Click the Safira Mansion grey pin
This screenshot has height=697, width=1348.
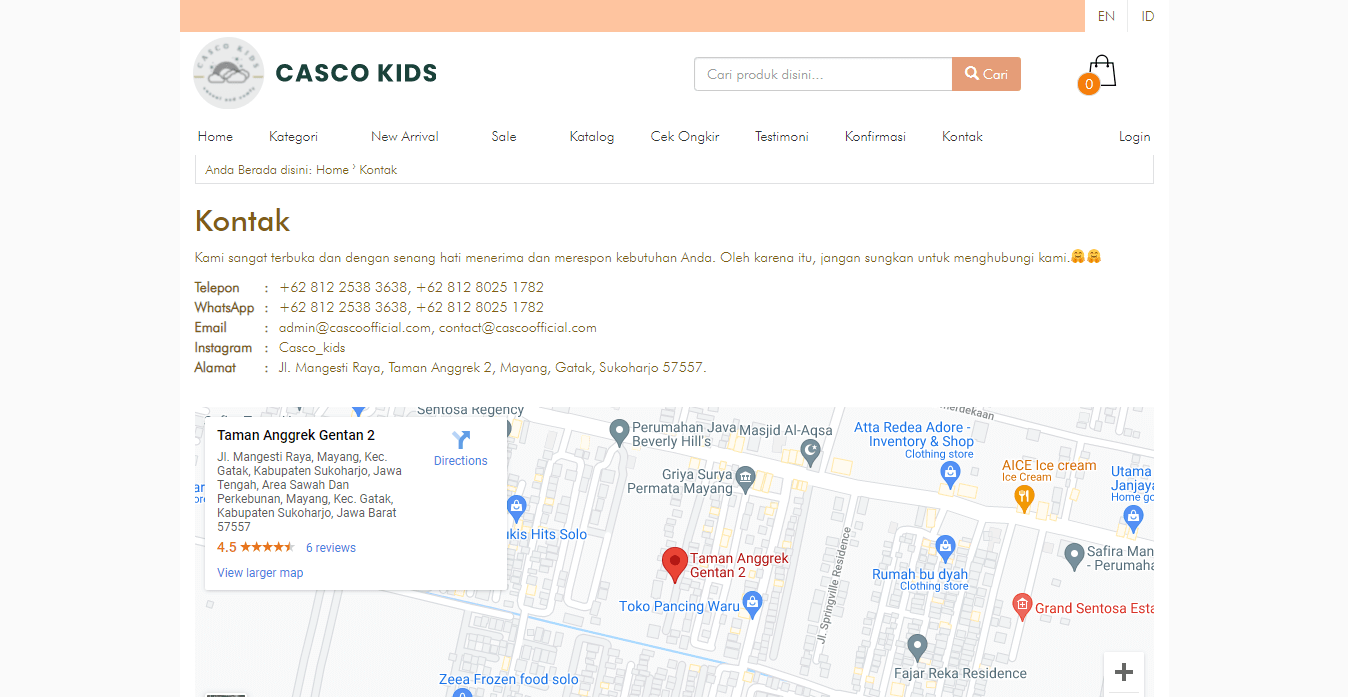pos(1074,554)
